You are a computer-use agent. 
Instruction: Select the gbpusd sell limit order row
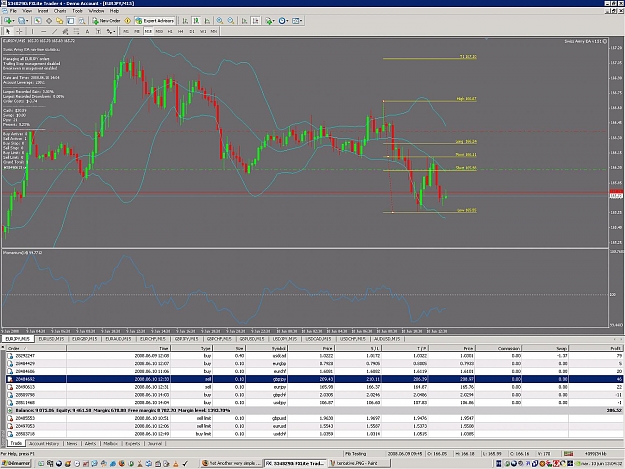315,418
